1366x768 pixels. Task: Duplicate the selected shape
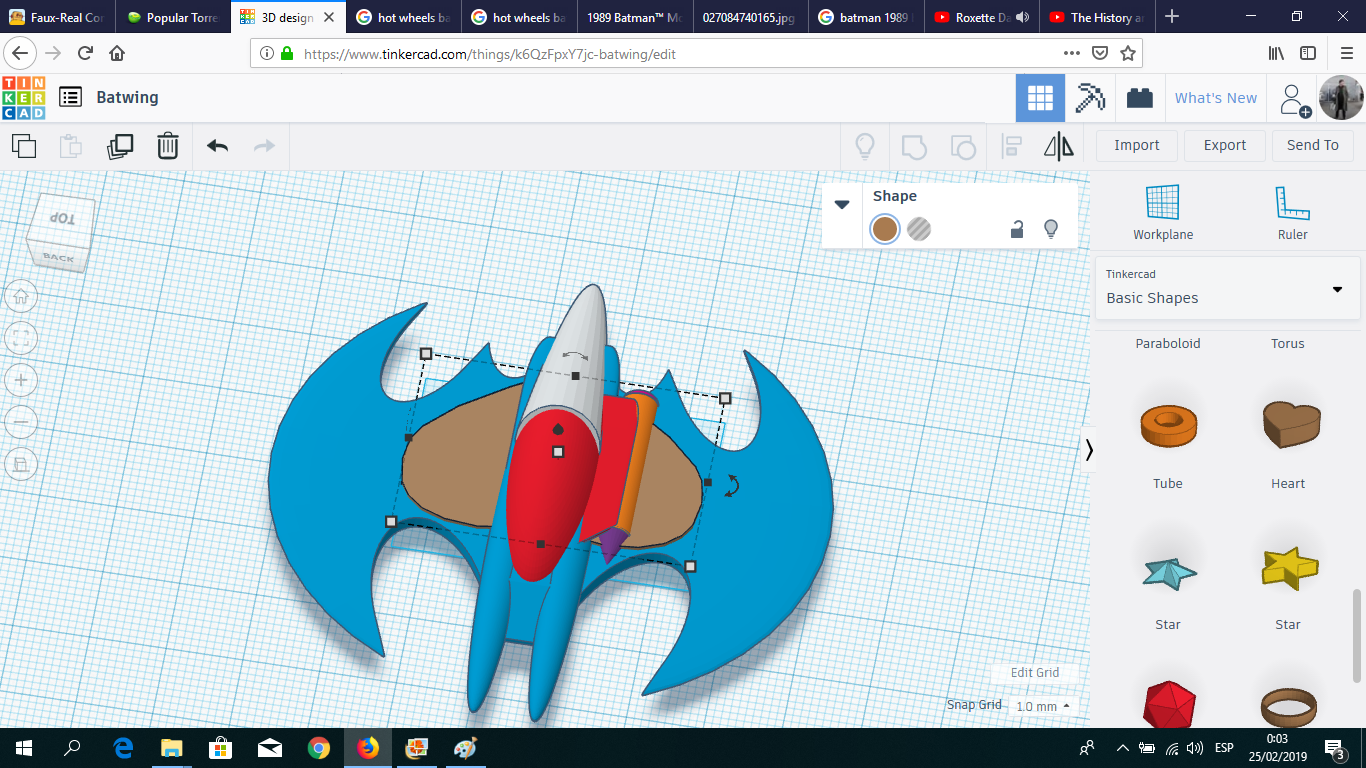120,146
